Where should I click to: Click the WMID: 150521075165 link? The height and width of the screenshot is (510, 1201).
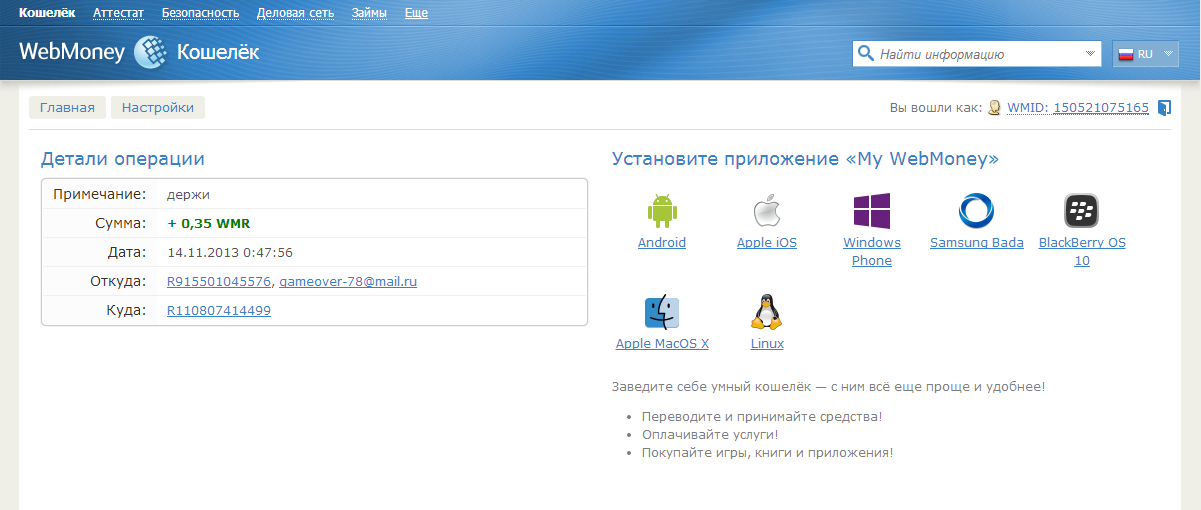(x=1078, y=108)
